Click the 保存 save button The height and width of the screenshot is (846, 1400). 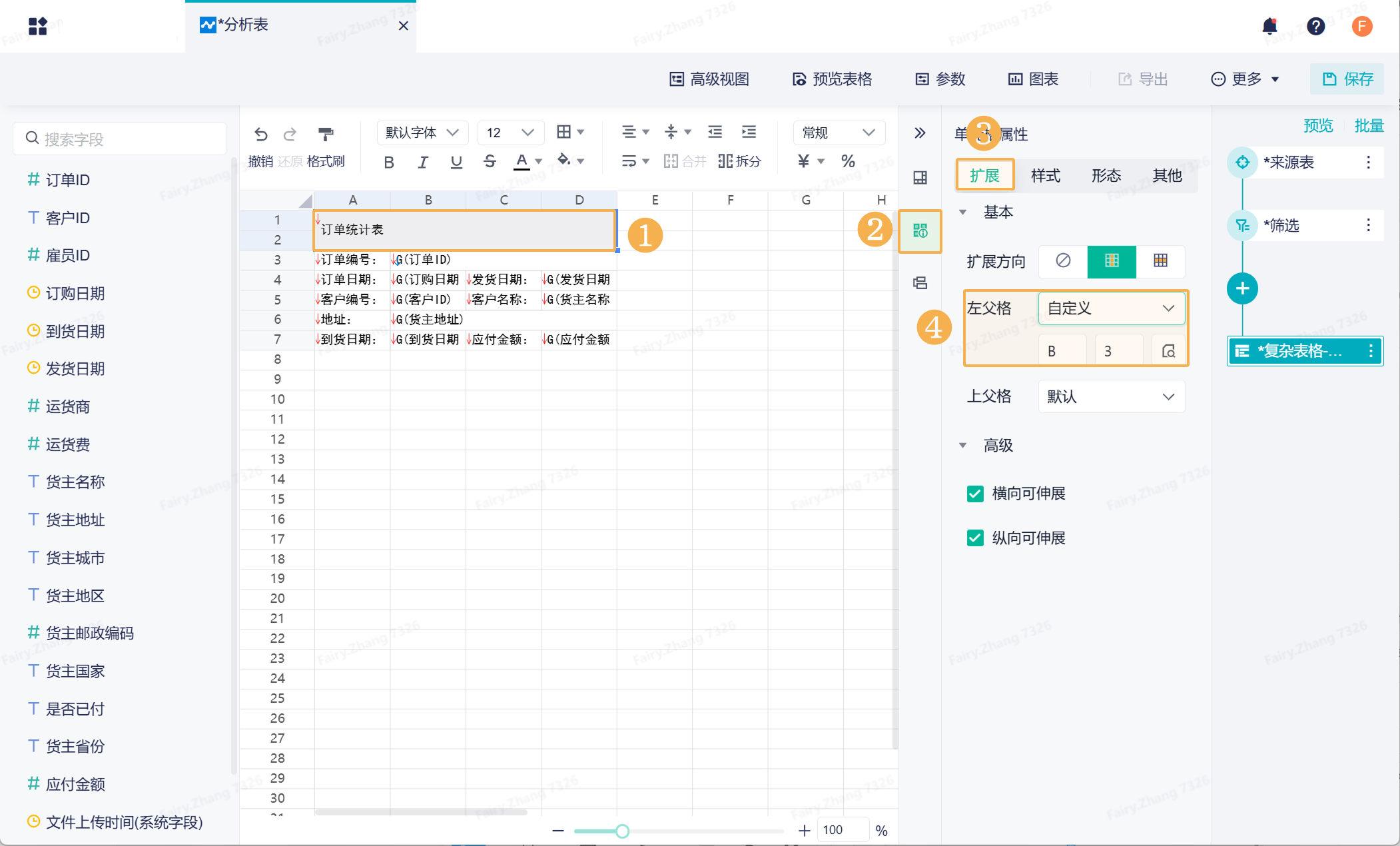coord(1347,79)
